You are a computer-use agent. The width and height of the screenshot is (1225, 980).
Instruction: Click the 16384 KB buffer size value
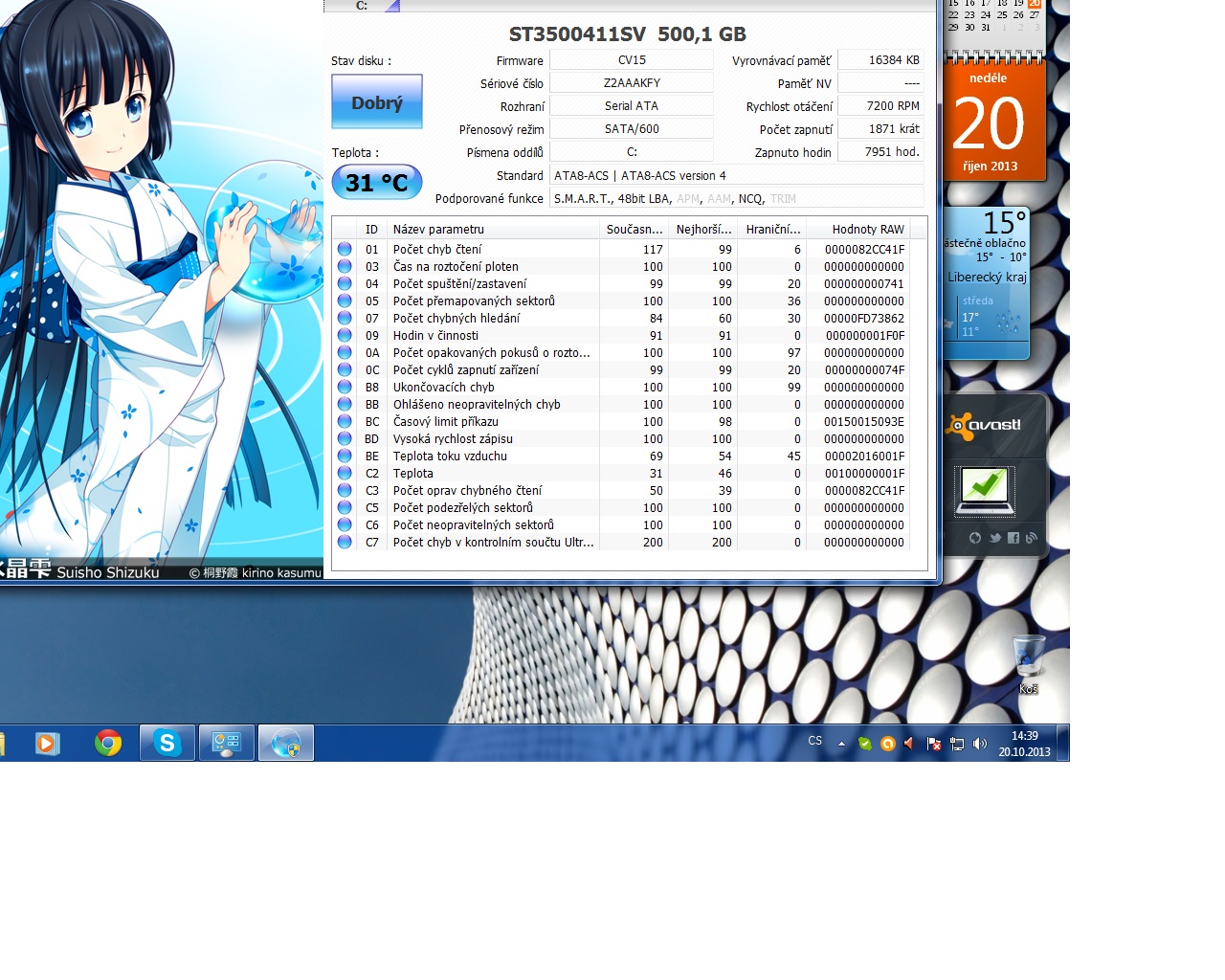880,59
